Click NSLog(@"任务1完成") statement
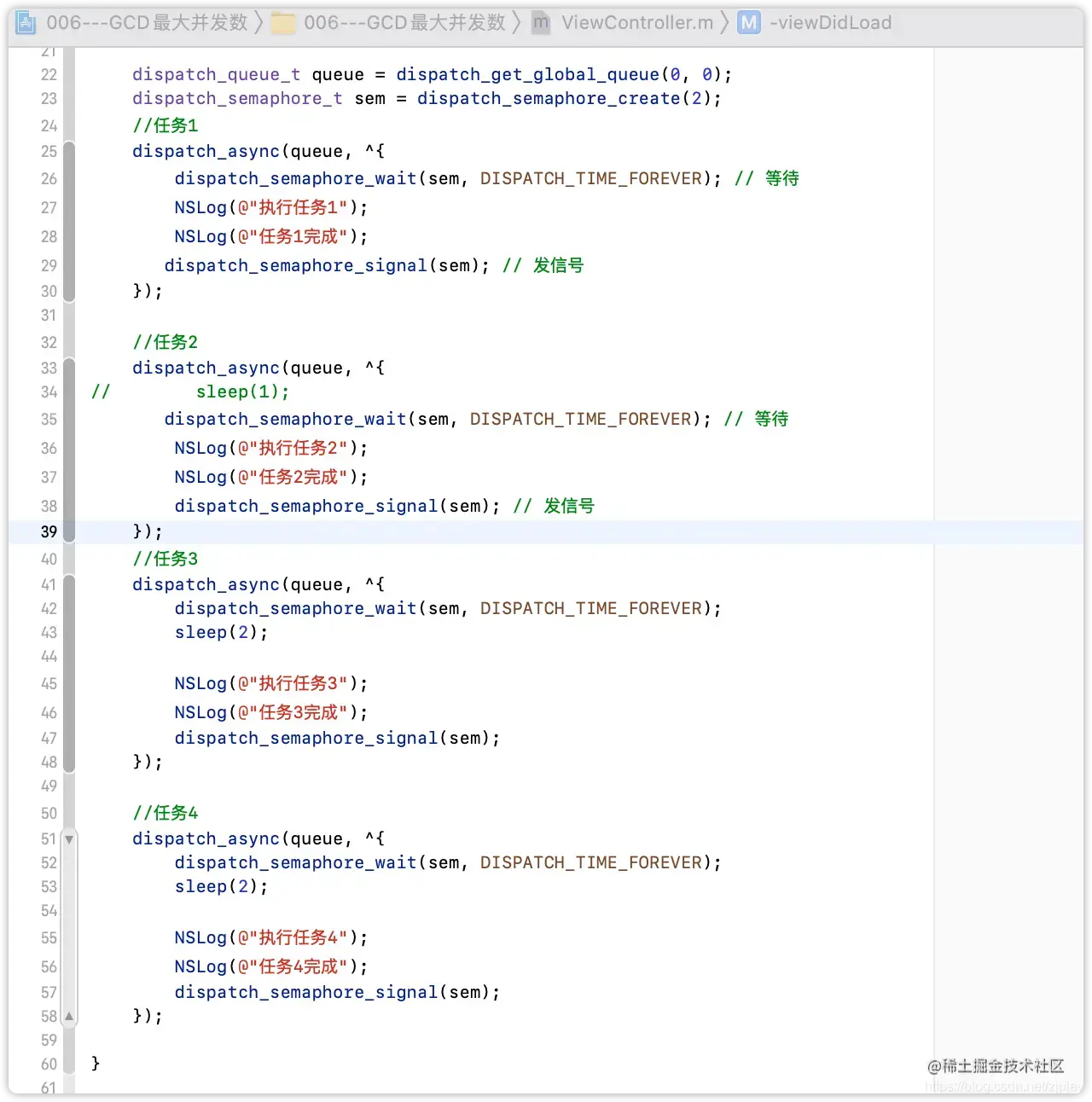The width and height of the screenshot is (1092, 1102). click(271, 237)
